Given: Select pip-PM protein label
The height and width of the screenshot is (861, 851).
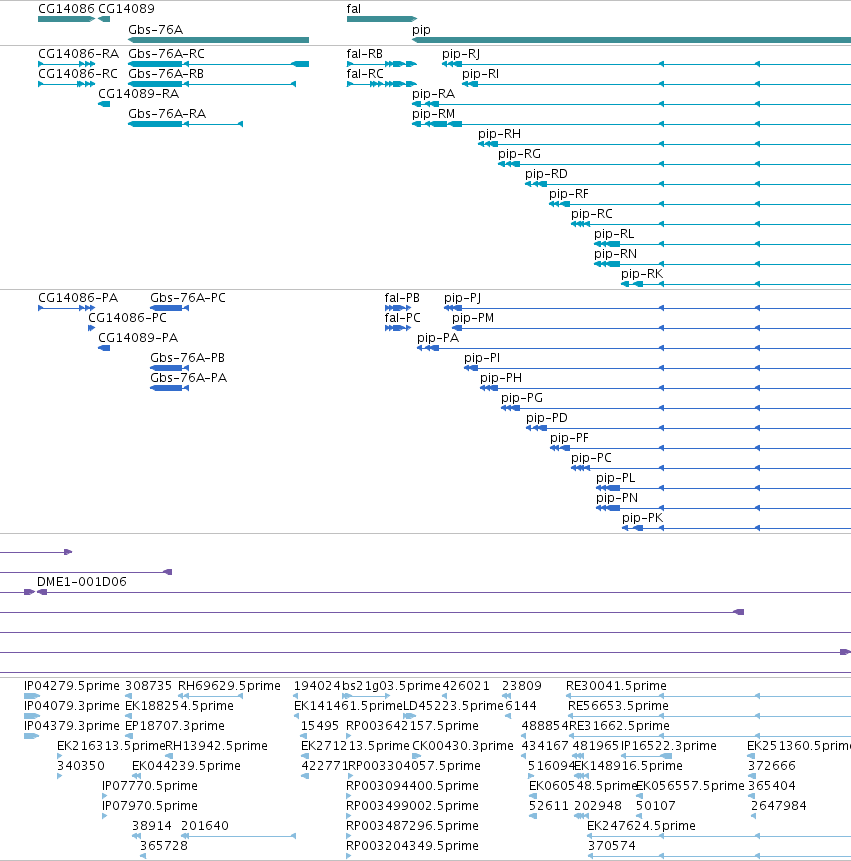Looking at the screenshot, I should click(x=473, y=318).
